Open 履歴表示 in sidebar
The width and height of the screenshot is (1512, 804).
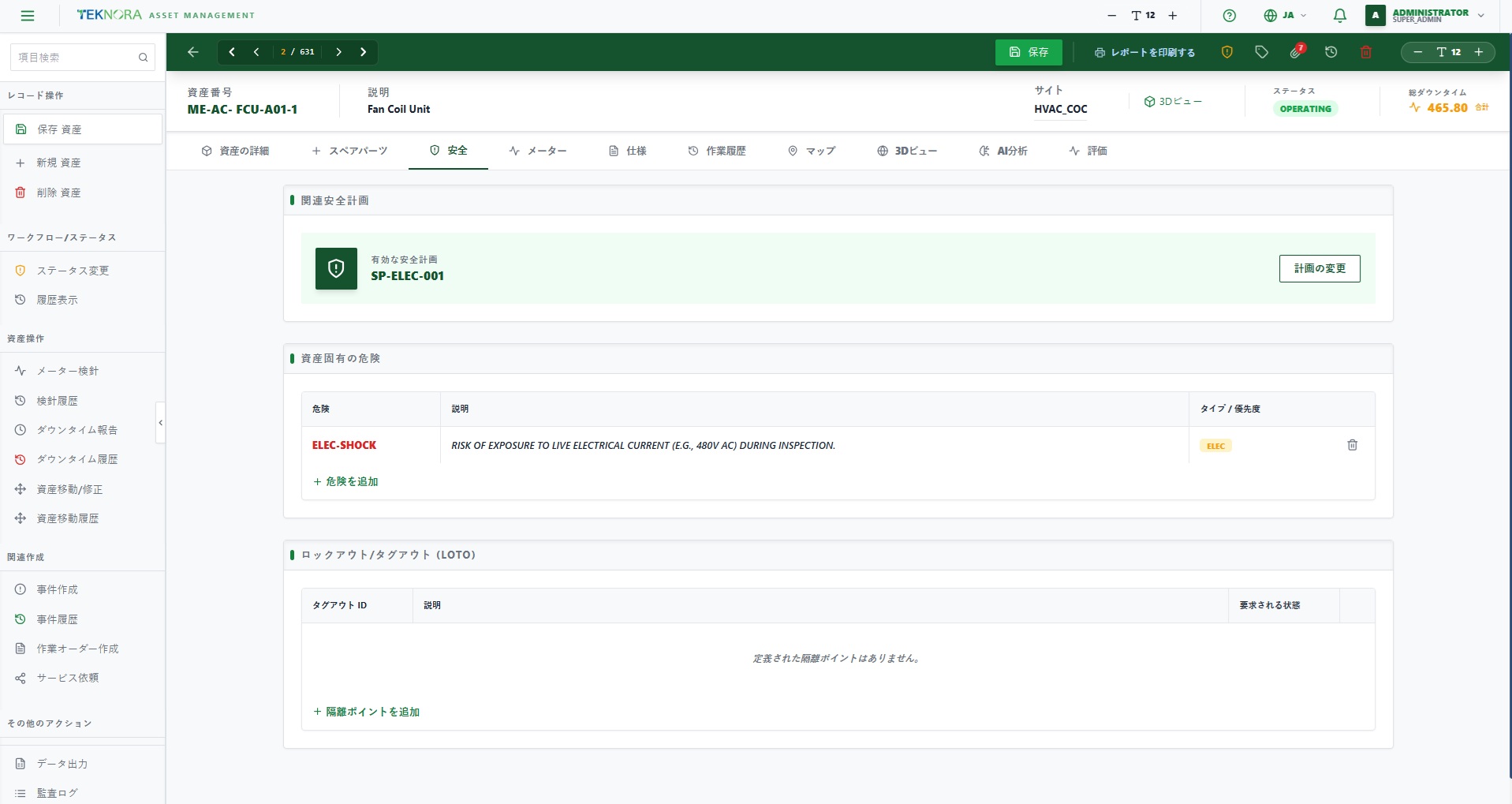[82, 300]
